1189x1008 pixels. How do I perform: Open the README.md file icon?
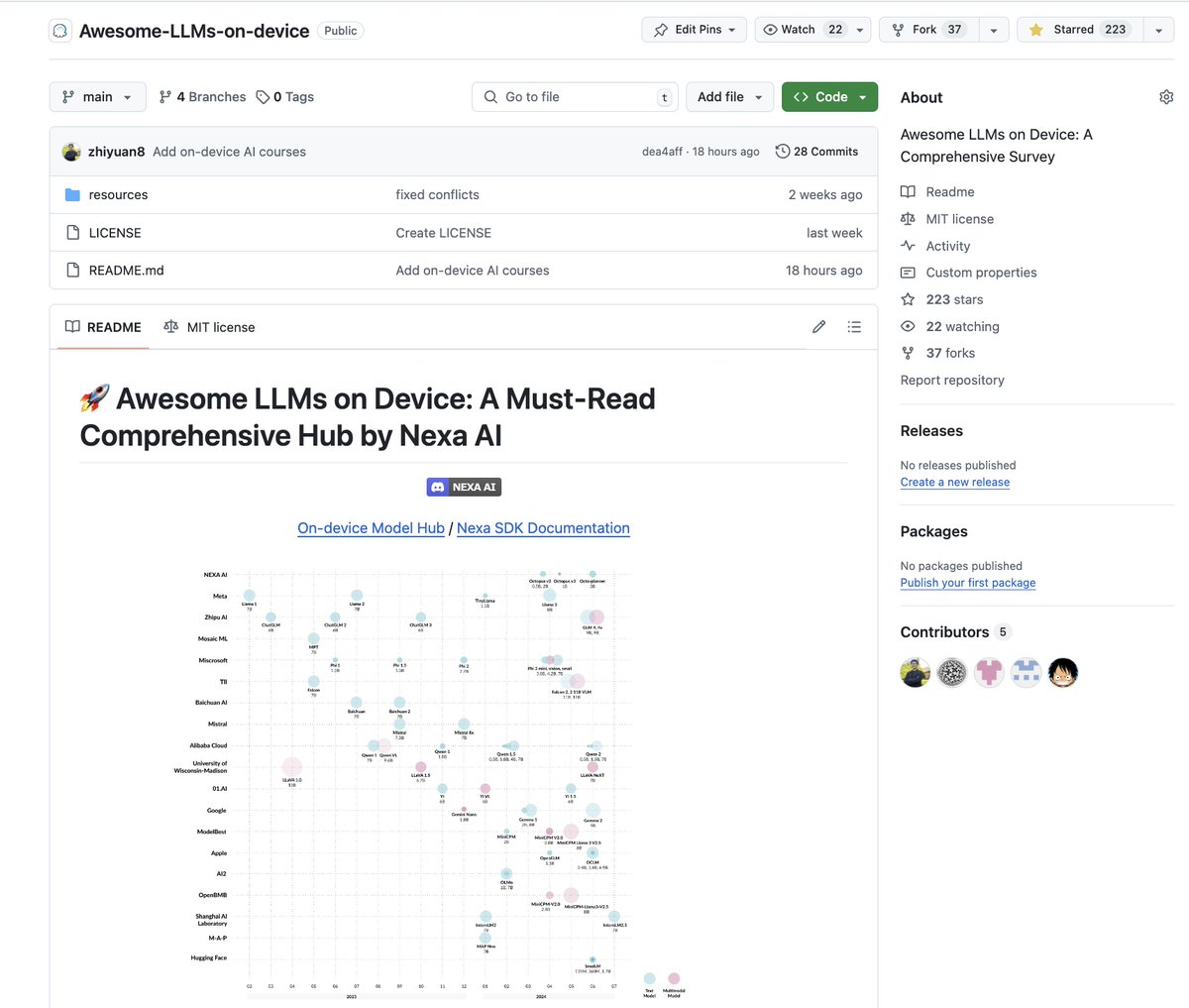(x=72, y=271)
